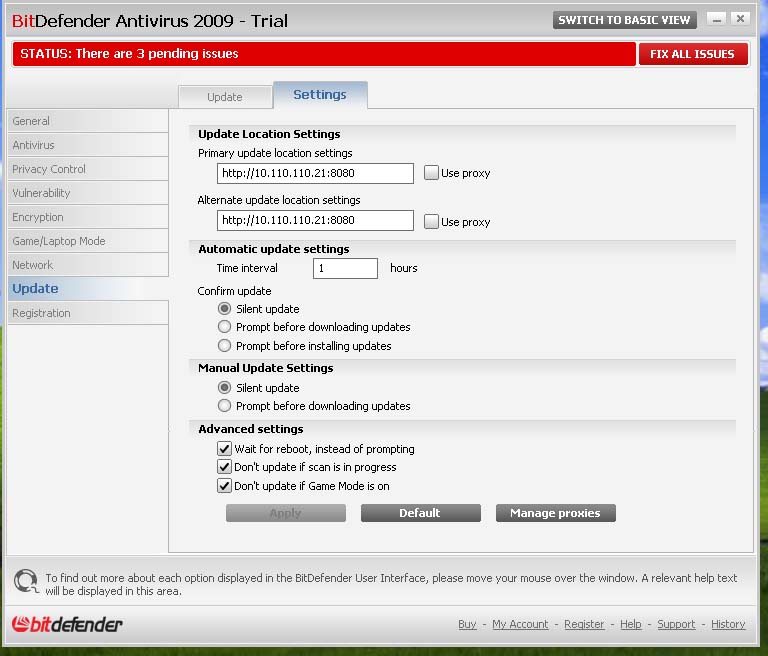Open the Buy link
The image size is (768, 656).
tap(467, 624)
